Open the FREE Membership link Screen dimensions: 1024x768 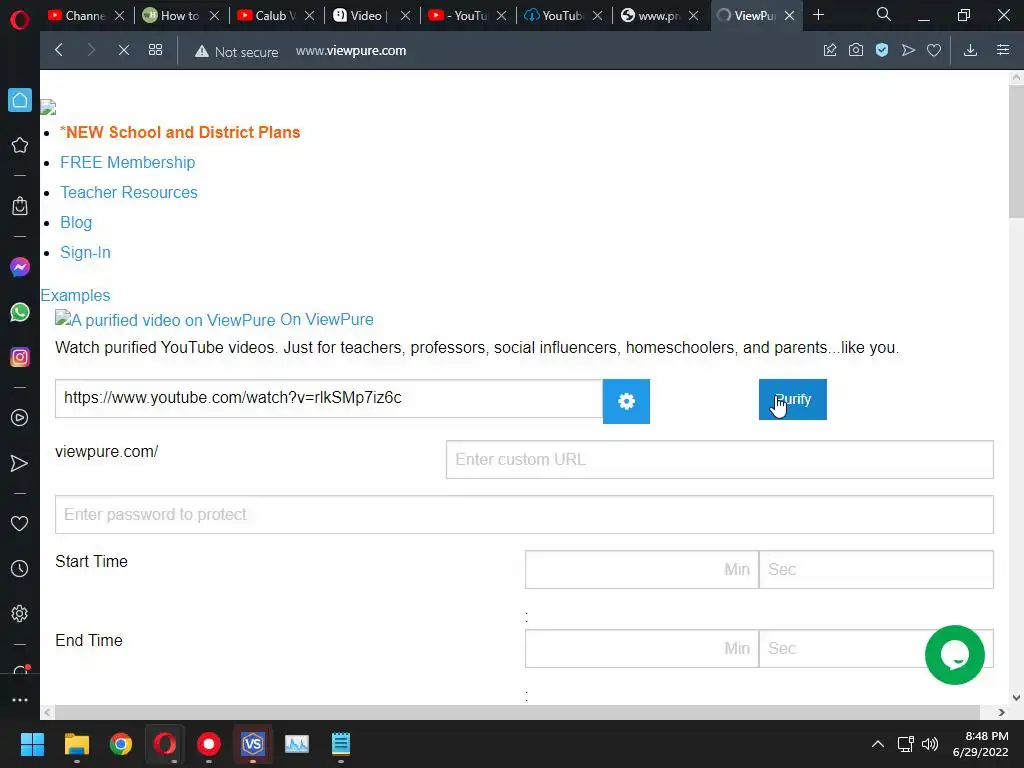pos(127,163)
